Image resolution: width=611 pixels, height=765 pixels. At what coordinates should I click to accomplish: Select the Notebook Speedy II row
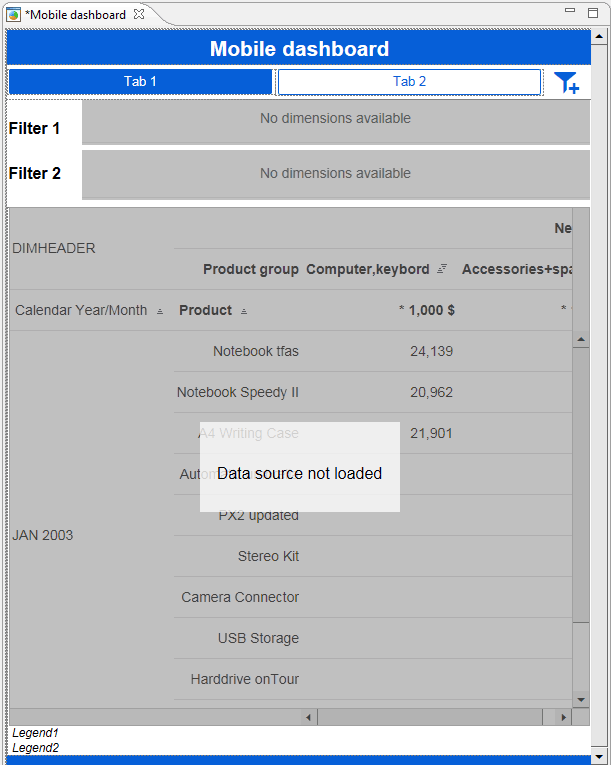[x=238, y=392]
